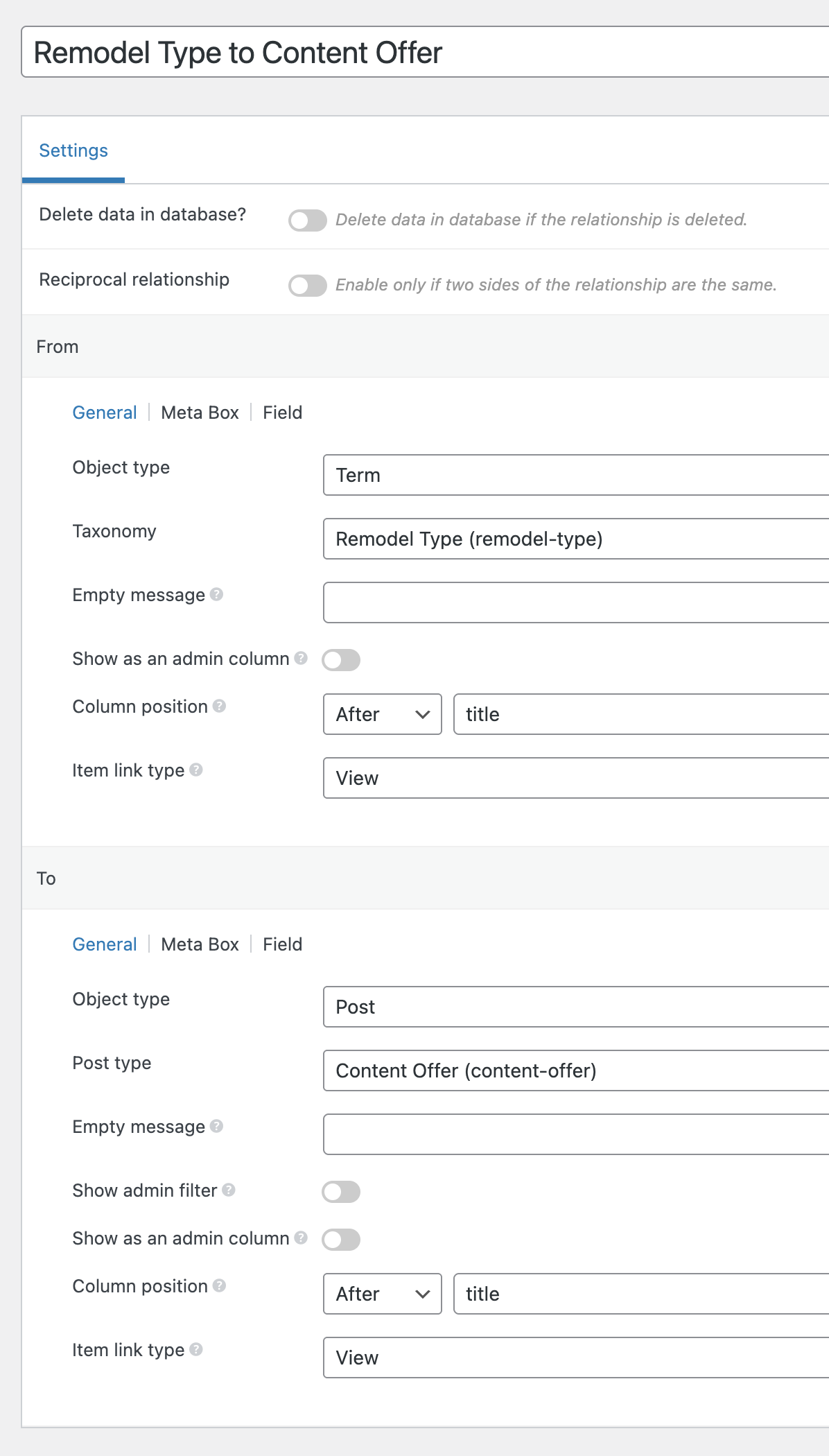Image resolution: width=829 pixels, height=1456 pixels.
Task: Open To Post type Content Offer dropdown
Action: pos(575,1071)
